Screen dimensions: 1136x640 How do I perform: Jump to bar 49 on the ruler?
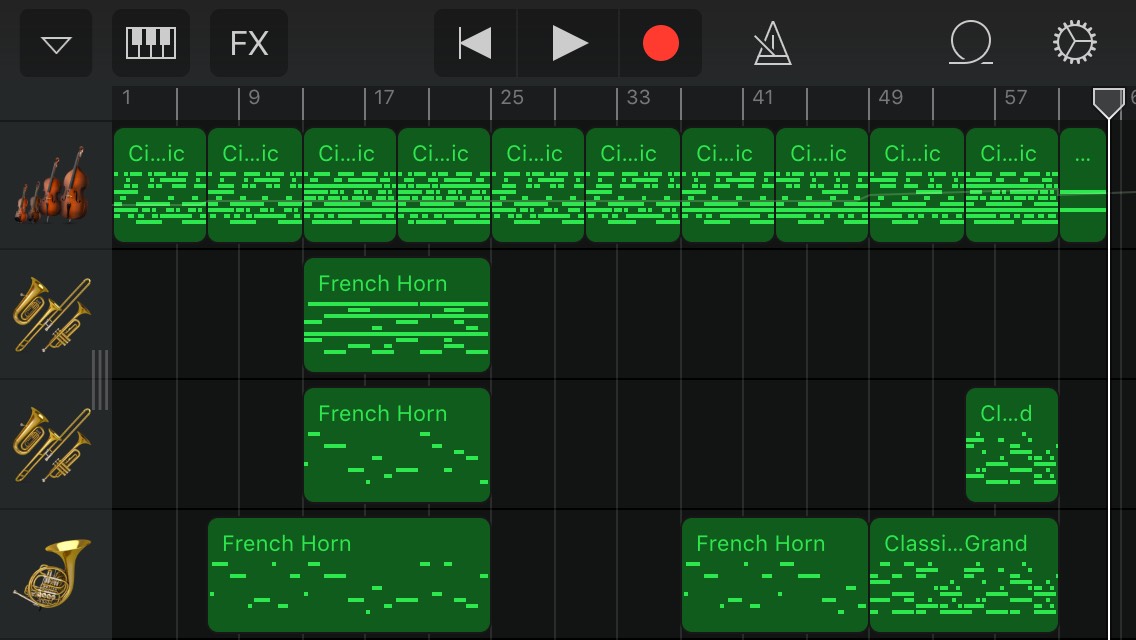pos(890,97)
